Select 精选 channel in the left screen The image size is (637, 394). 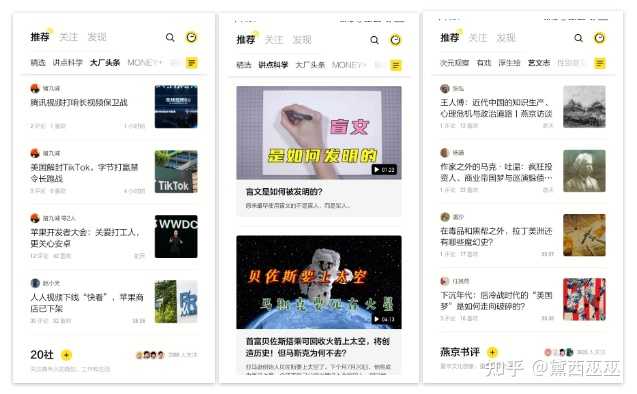pos(38,63)
